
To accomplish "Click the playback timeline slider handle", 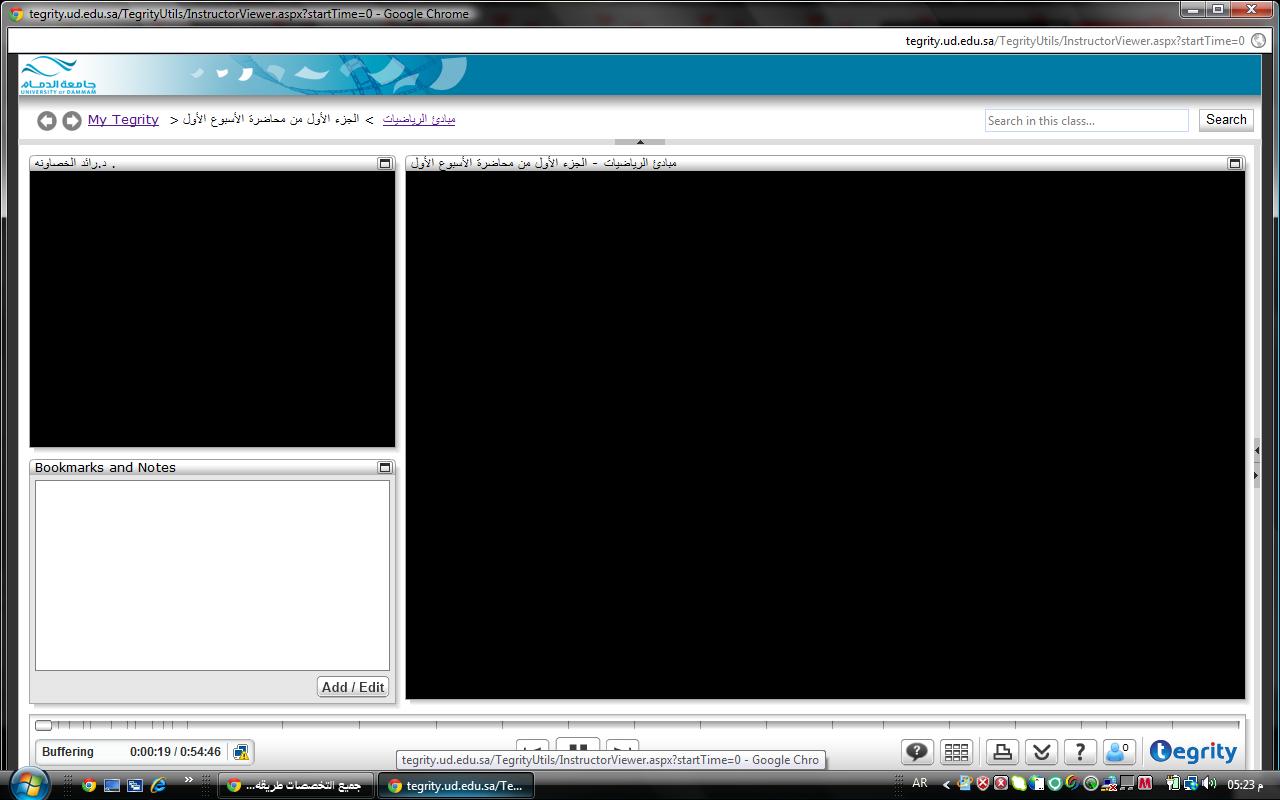I will [x=44, y=725].
